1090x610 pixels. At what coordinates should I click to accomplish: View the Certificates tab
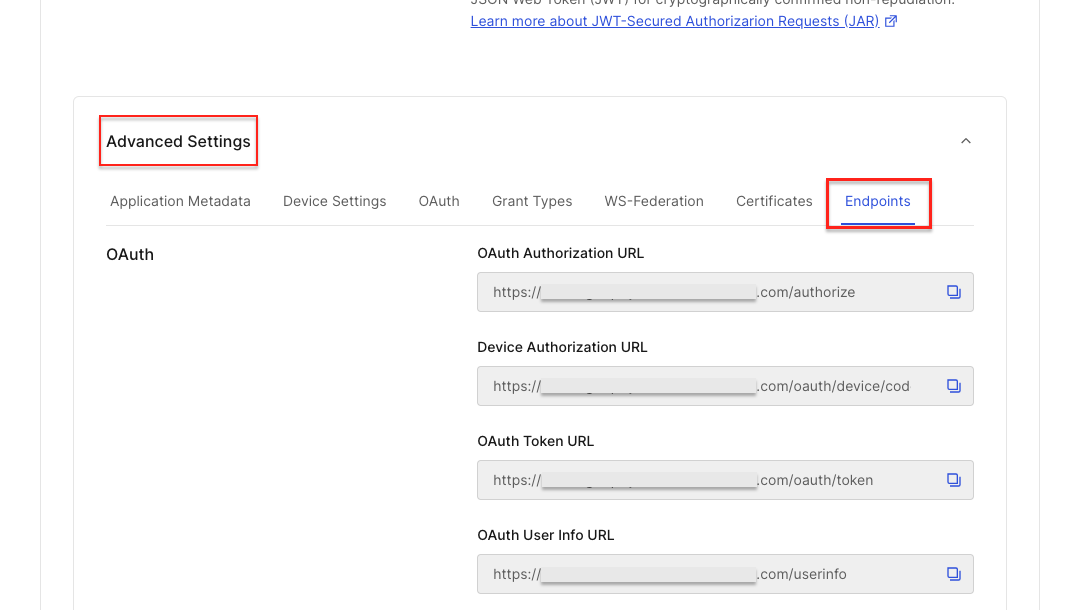click(x=774, y=201)
